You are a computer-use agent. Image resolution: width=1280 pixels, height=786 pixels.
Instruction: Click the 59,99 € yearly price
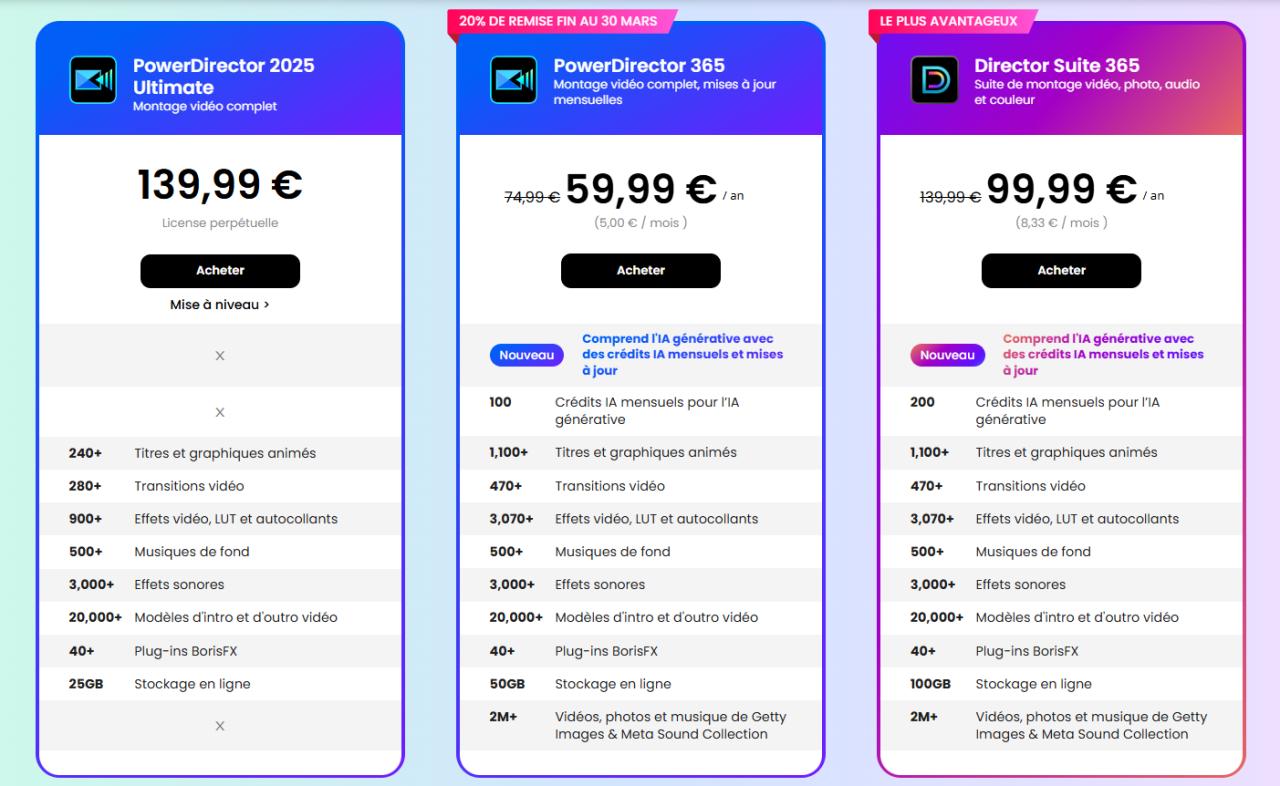[x=641, y=188]
